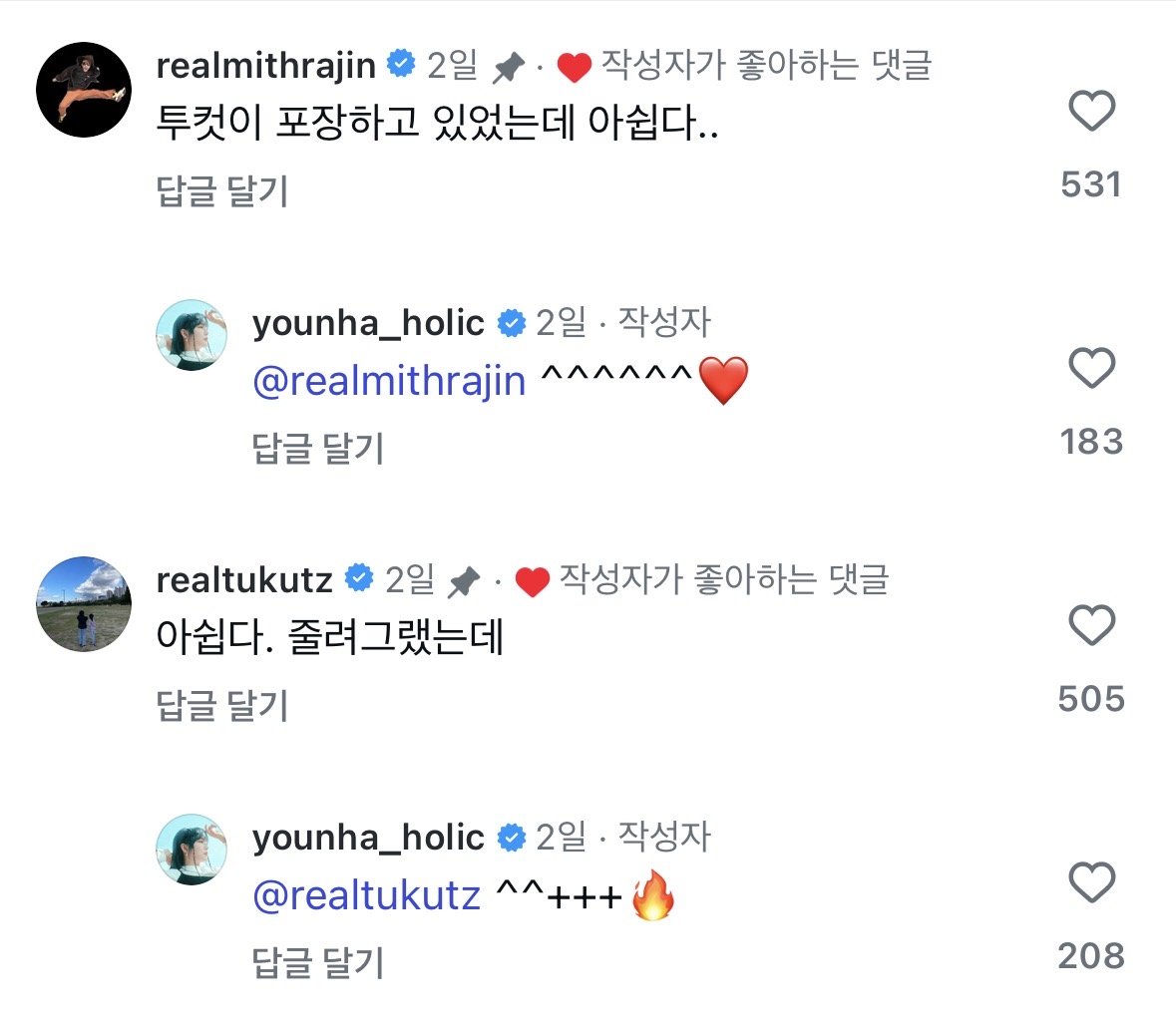Viewport: 1176px width, 1027px height.
Task: Open realmithrajin's profile picture
Action: pos(84,90)
